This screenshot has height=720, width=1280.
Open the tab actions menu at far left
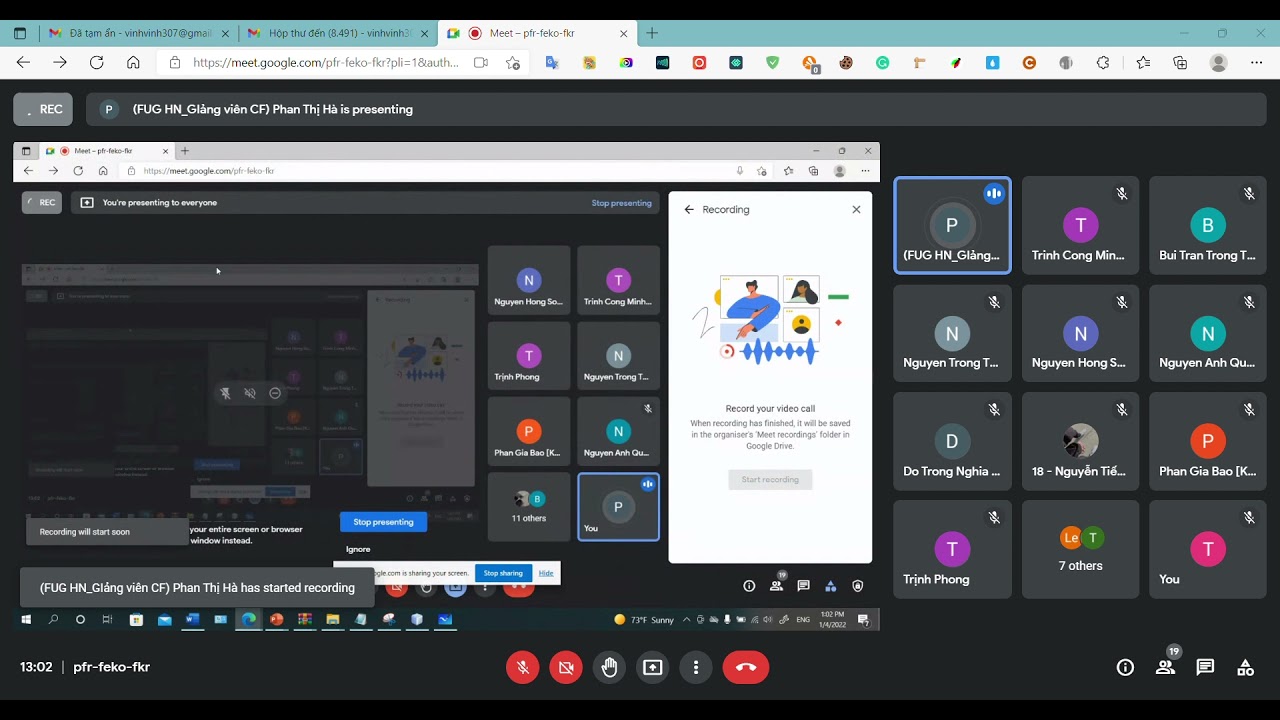coord(20,33)
